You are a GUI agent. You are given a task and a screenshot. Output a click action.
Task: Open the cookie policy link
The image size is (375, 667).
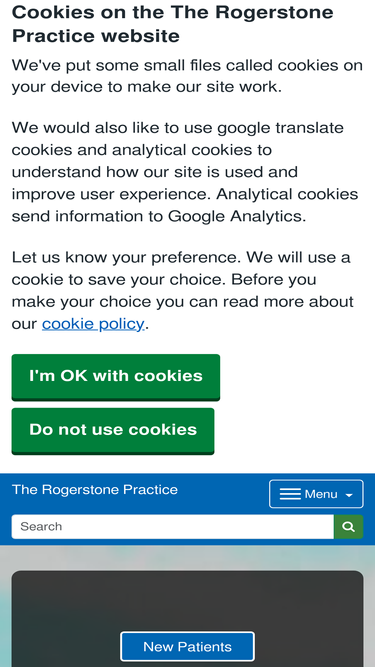(93, 324)
